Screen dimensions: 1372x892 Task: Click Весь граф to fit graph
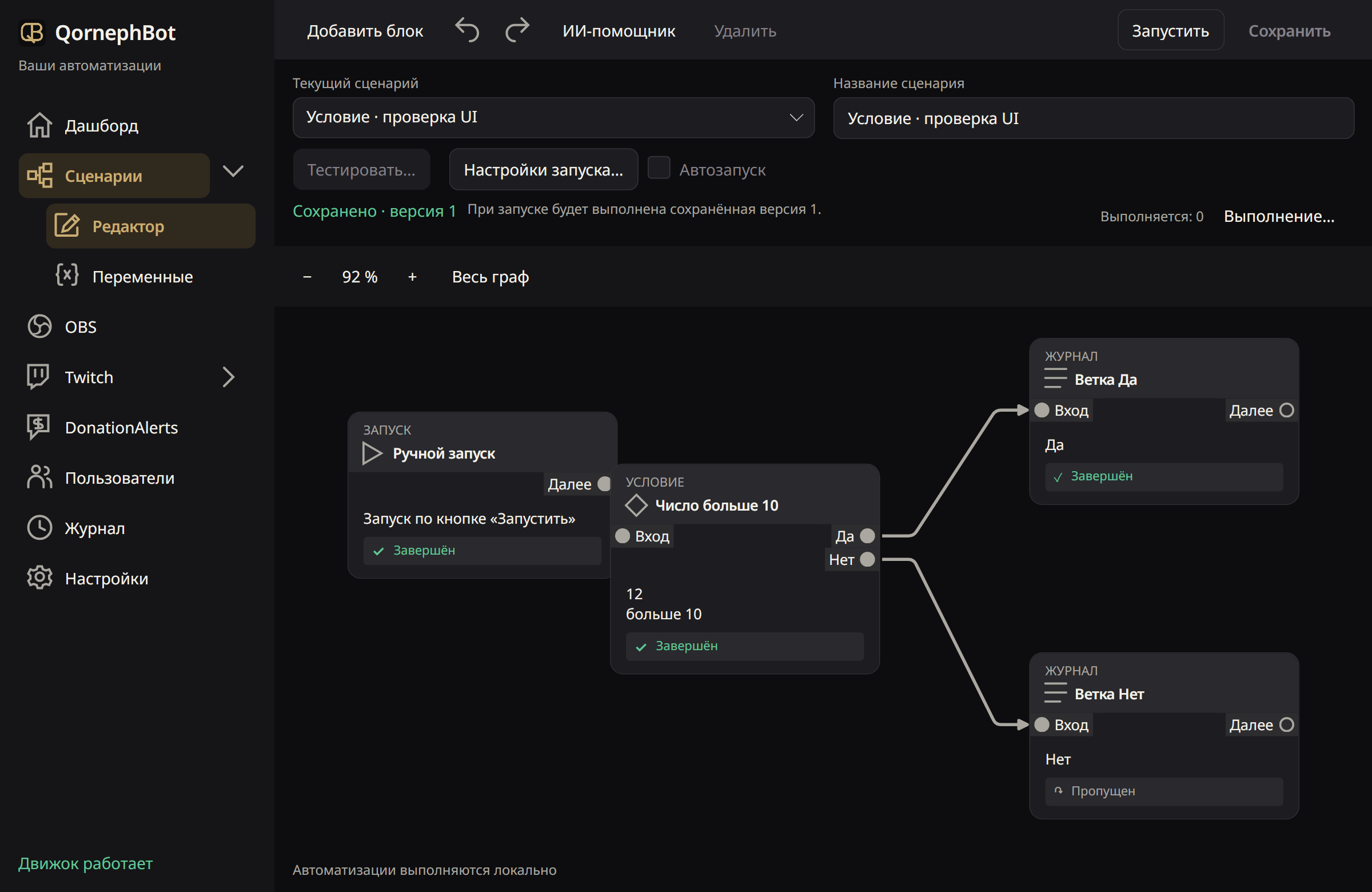pyautogui.click(x=490, y=277)
